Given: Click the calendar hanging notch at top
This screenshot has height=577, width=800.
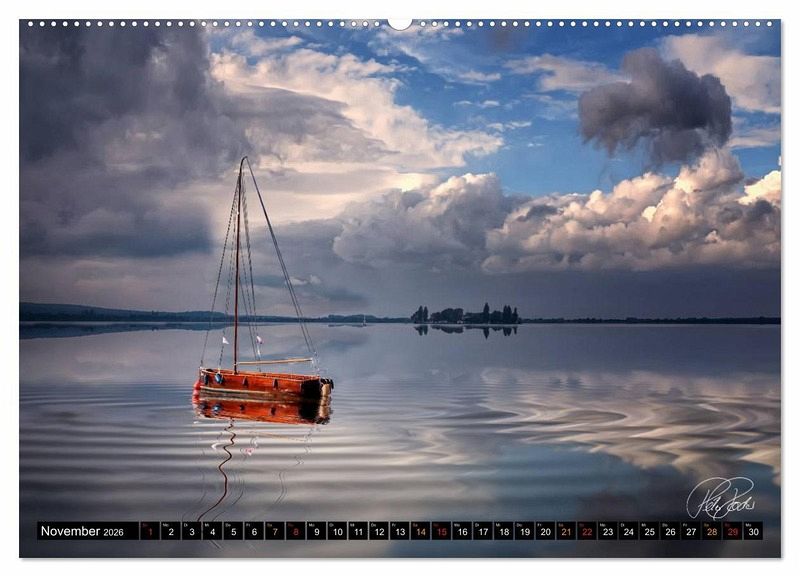Looking at the screenshot, I should [x=400, y=23].
